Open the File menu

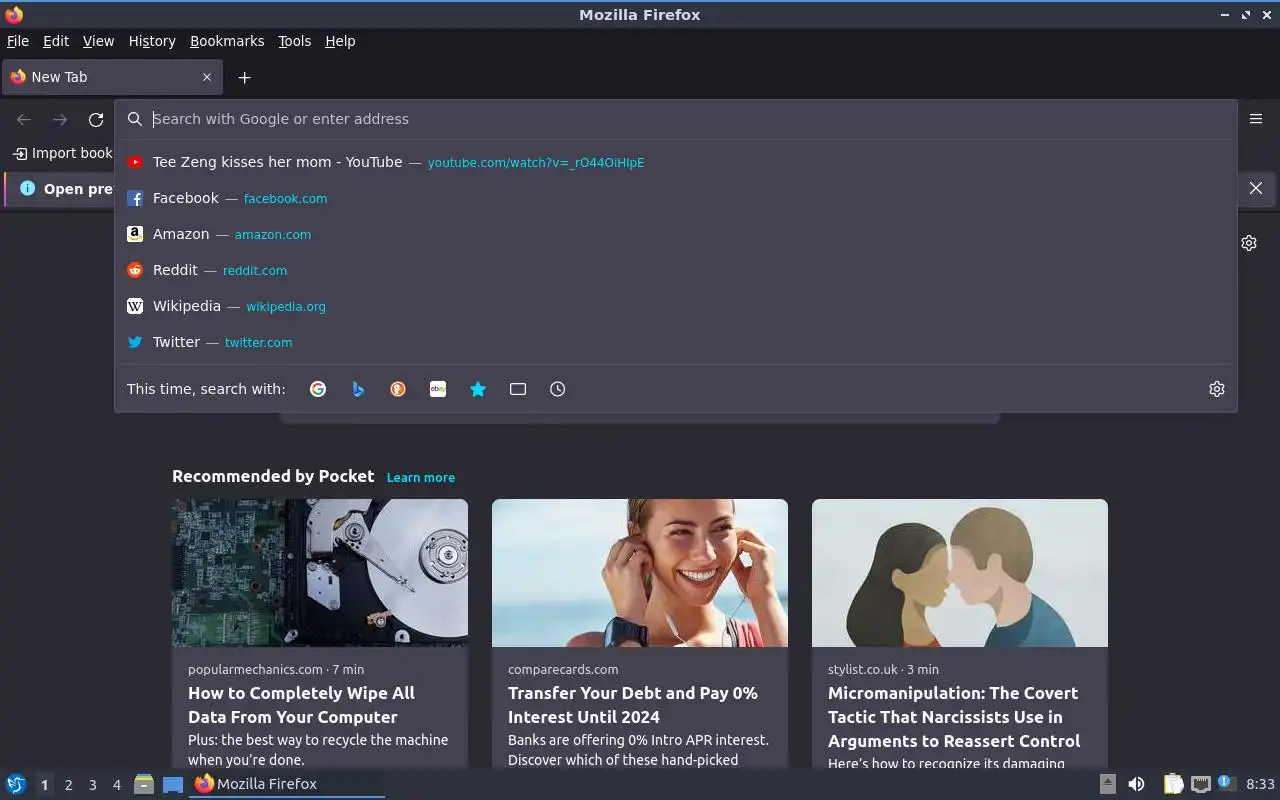coord(18,41)
